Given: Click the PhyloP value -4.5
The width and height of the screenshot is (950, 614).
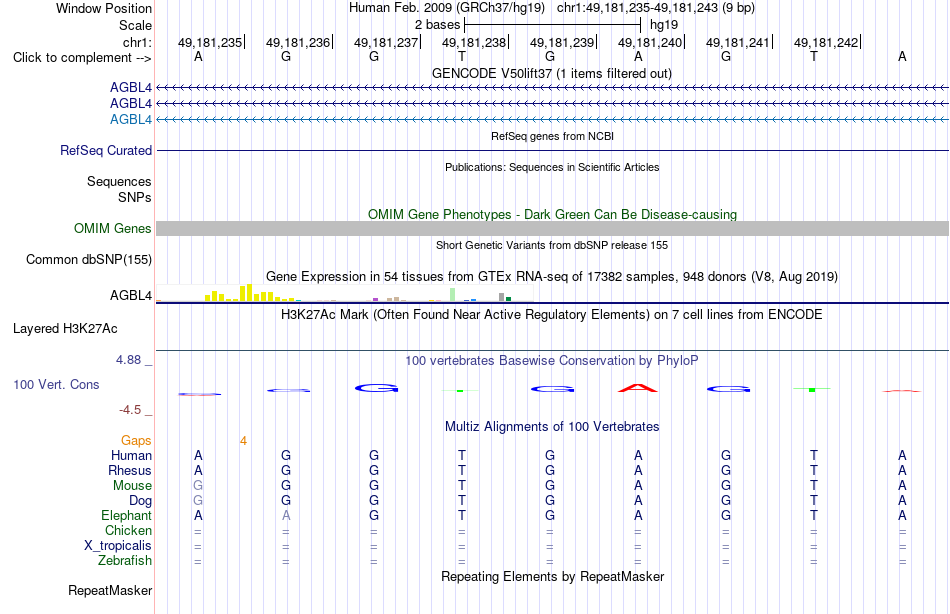Looking at the screenshot, I should point(130,410).
